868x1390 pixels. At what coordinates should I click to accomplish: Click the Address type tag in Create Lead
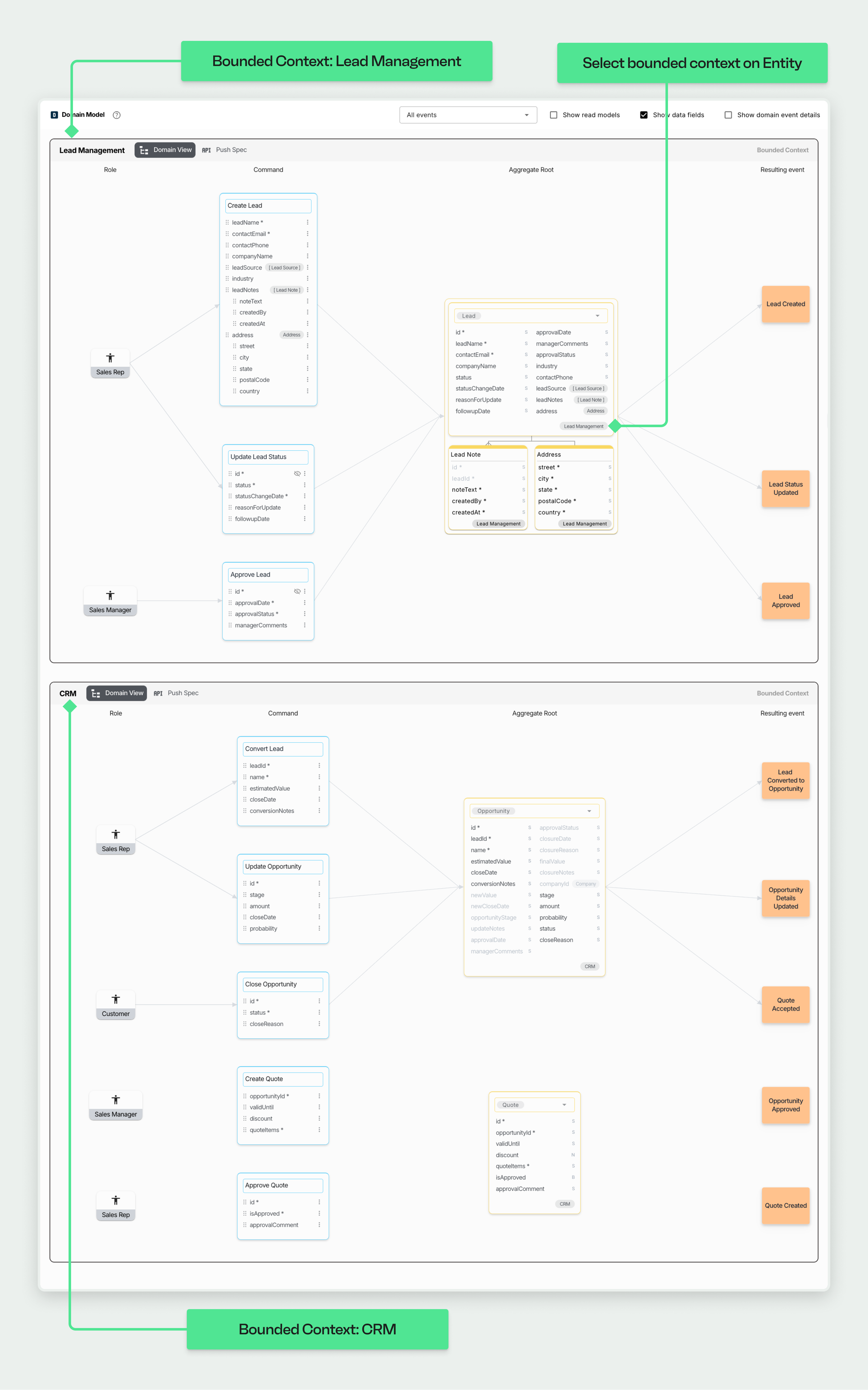point(292,335)
